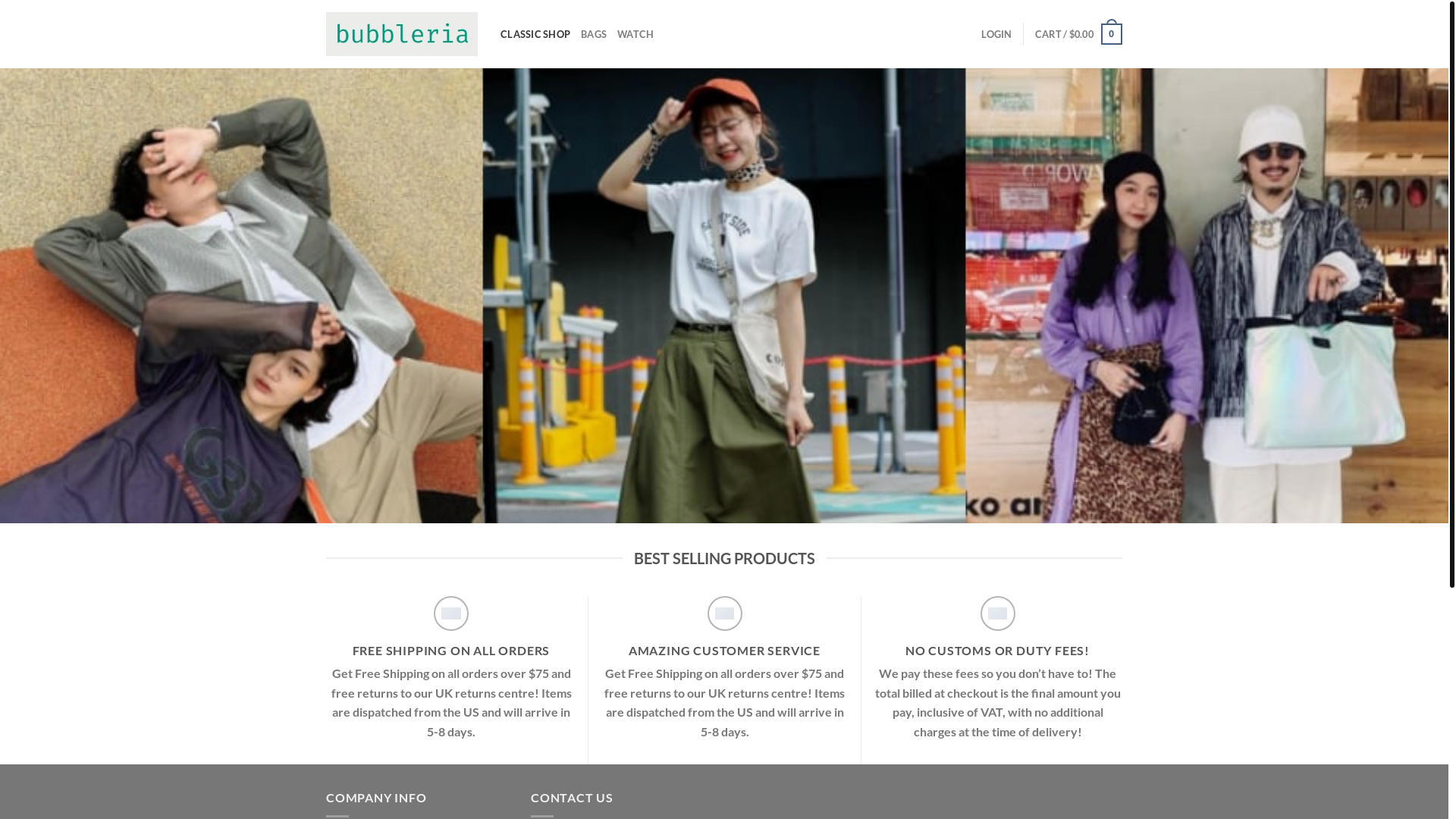Click the Free Shipping On All Orders heading
The height and width of the screenshot is (819, 1456).
click(450, 651)
